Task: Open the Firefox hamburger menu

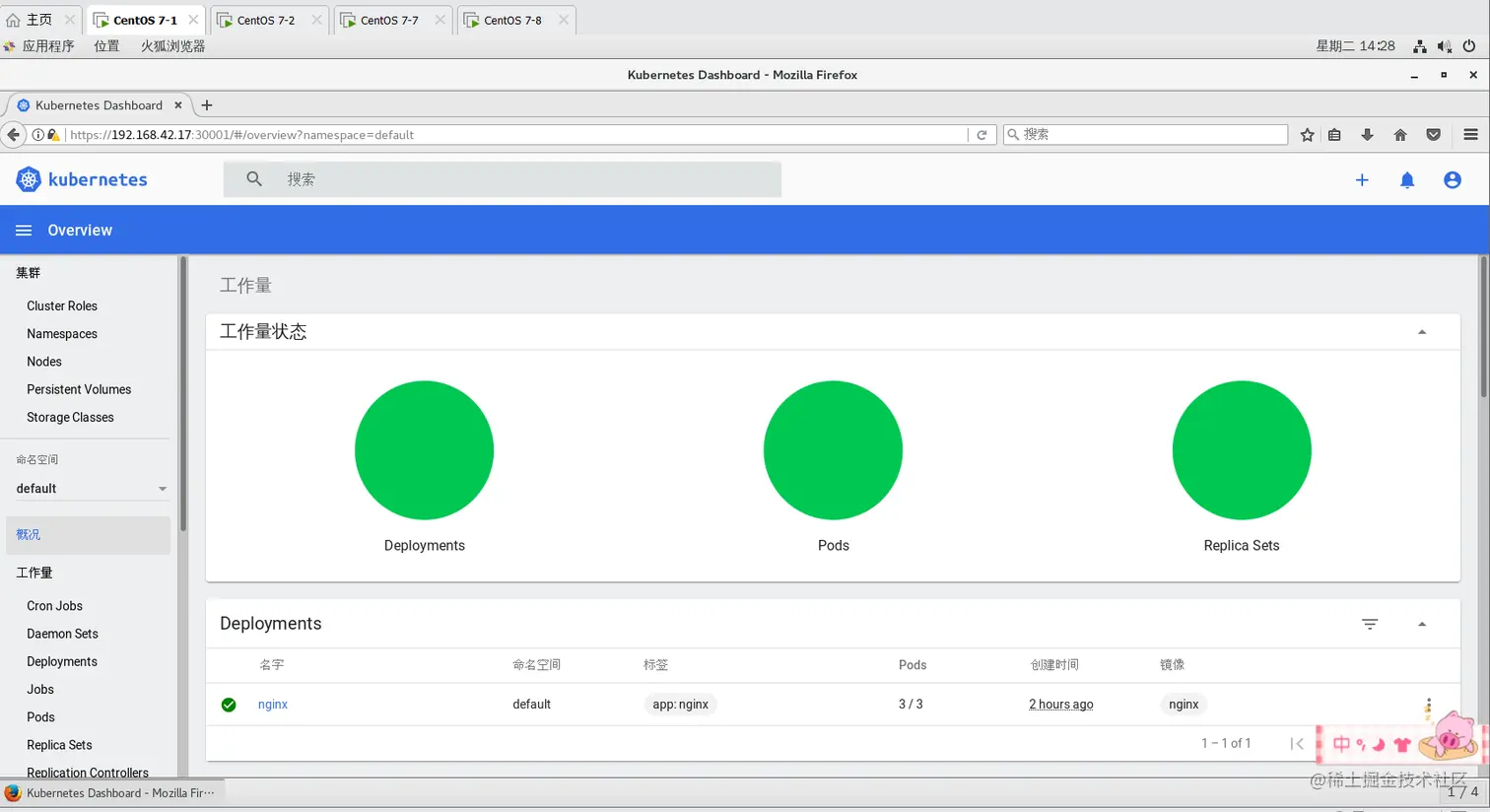Action: pos(1470,135)
